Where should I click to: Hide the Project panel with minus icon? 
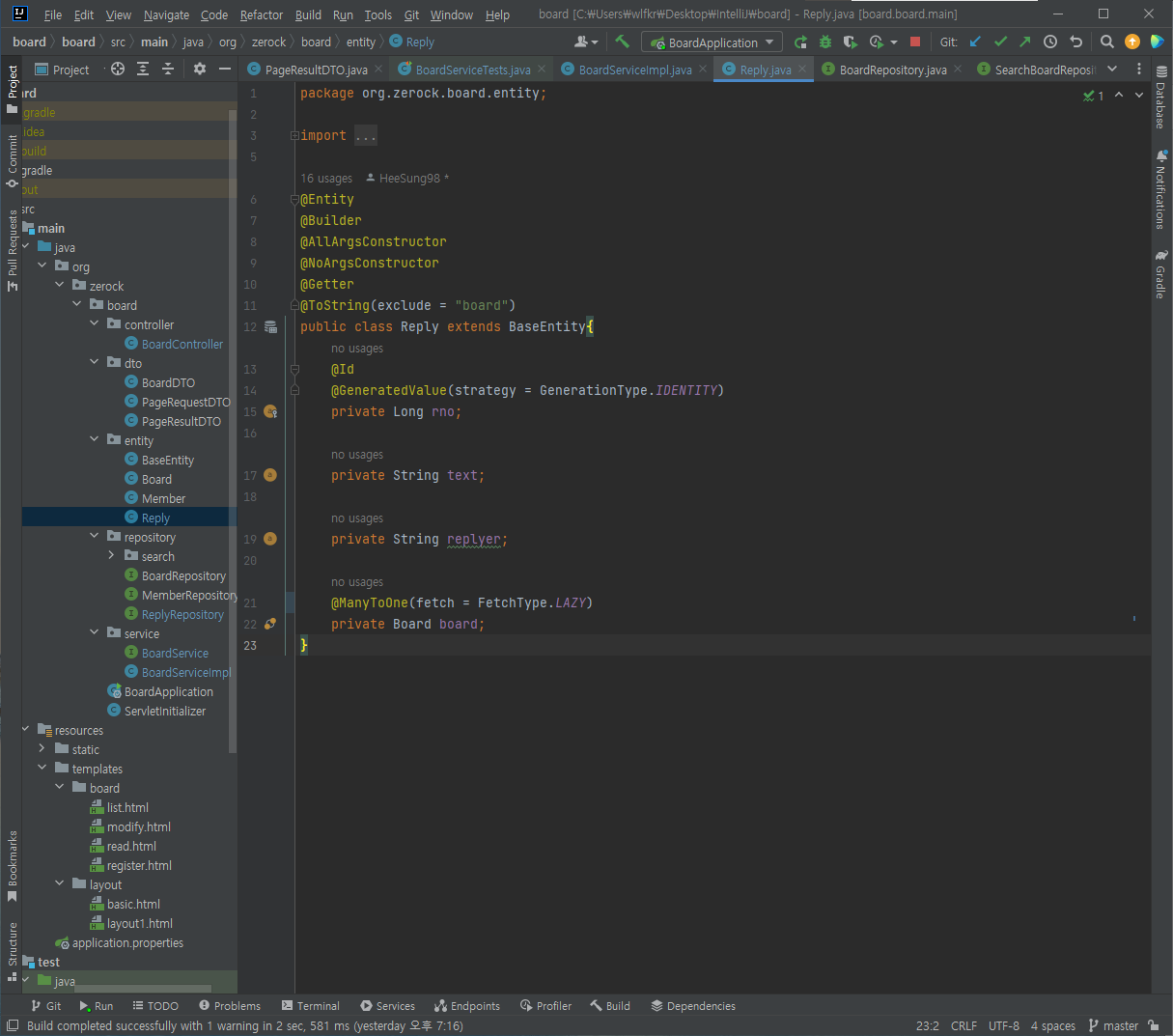coord(225,69)
